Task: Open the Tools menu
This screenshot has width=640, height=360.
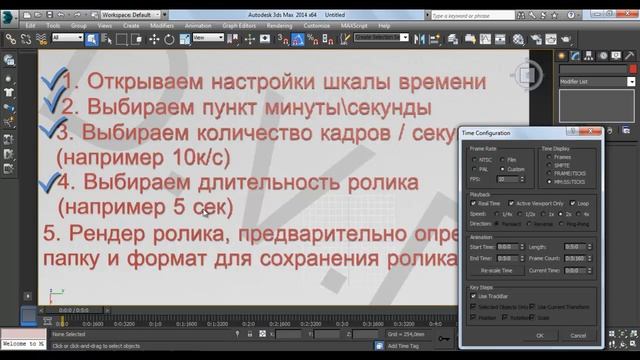Action: (53, 26)
